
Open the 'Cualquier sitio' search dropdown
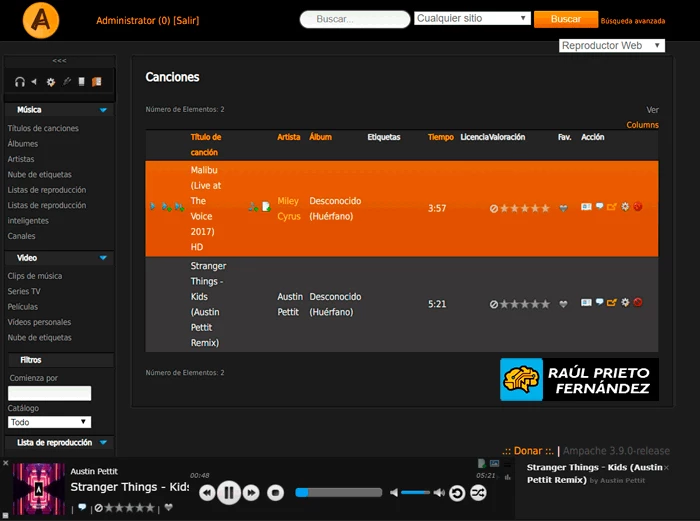pos(472,18)
